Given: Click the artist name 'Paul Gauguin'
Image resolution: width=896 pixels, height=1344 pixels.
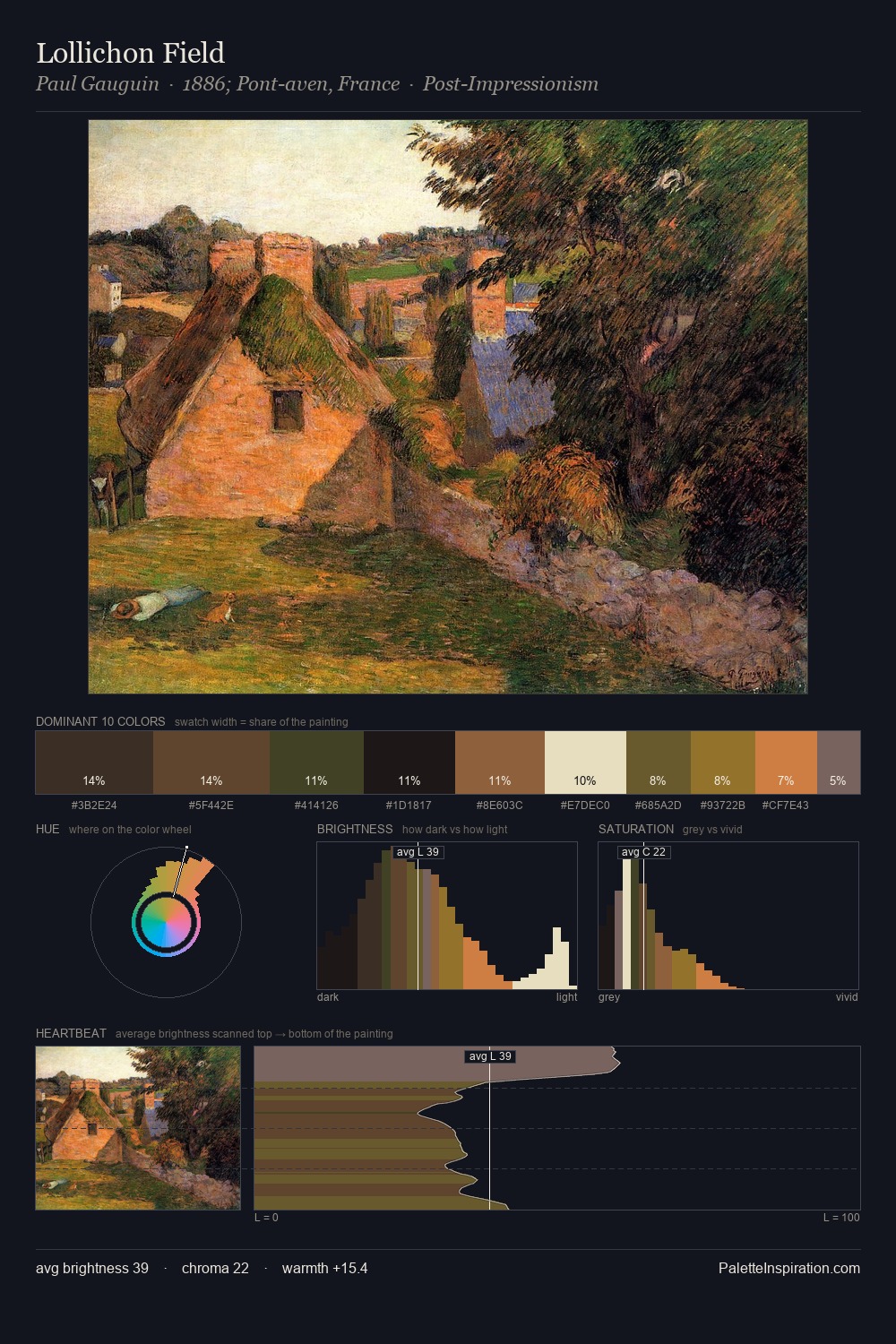Looking at the screenshot, I should click(x=98, y=84).
